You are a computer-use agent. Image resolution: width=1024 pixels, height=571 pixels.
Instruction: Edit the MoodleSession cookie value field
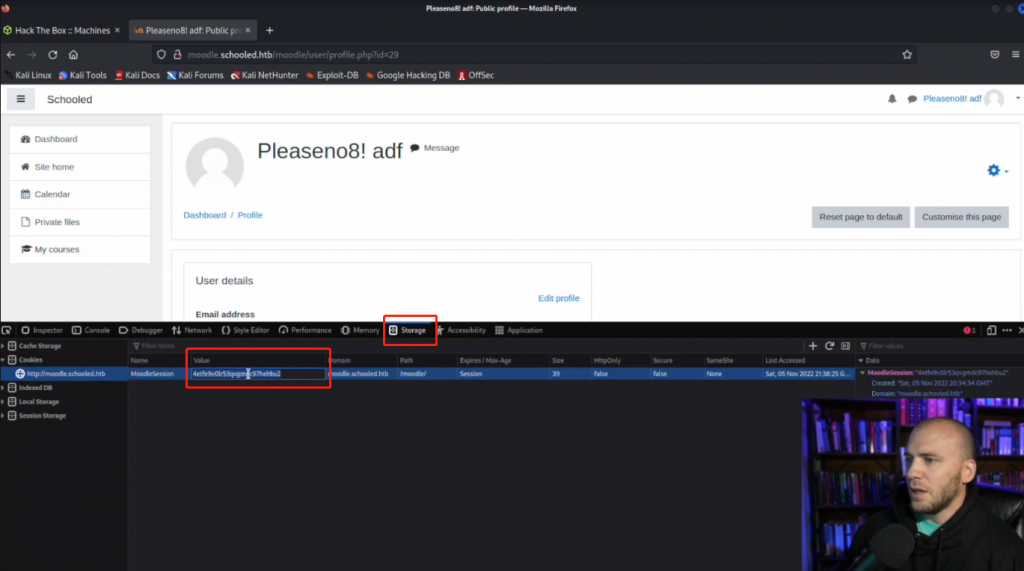click(x=259, y=374)
